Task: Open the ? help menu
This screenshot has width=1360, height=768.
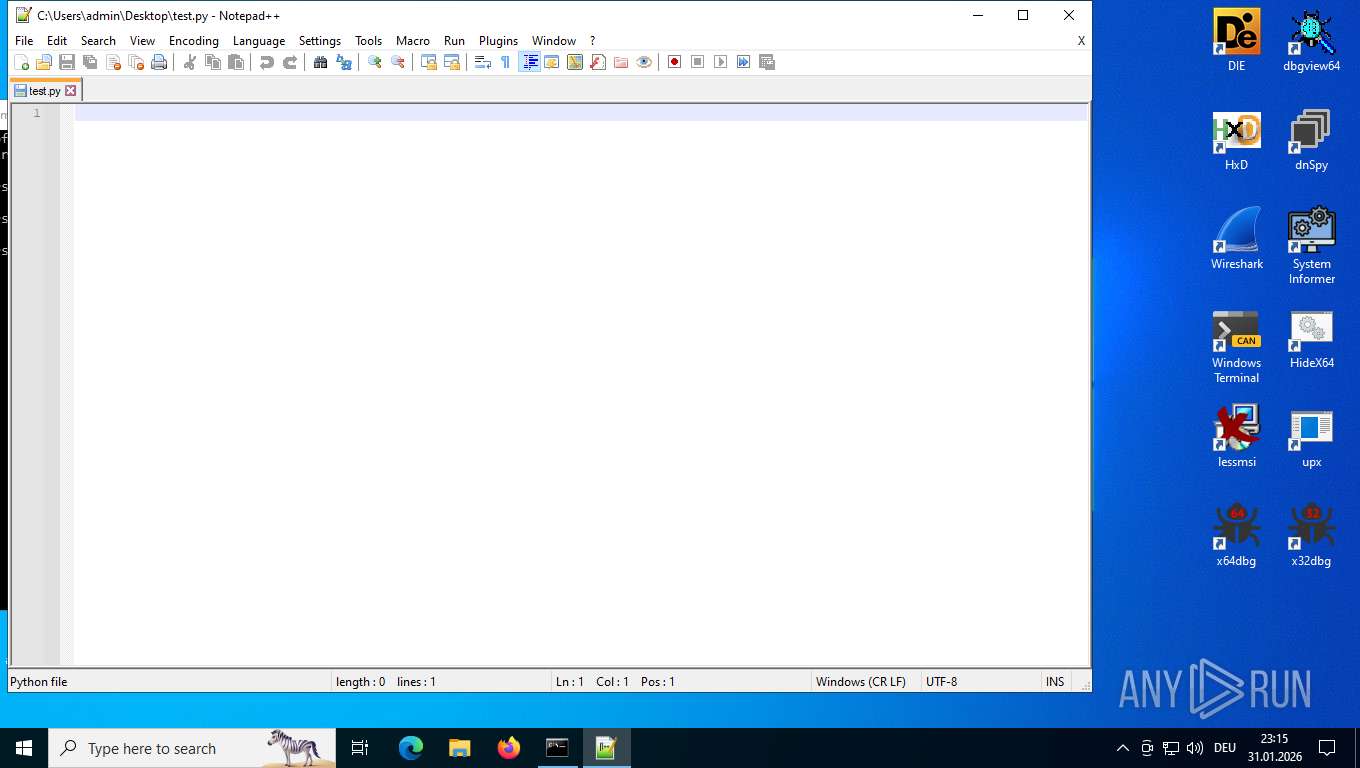Action: tap(592, 41)
